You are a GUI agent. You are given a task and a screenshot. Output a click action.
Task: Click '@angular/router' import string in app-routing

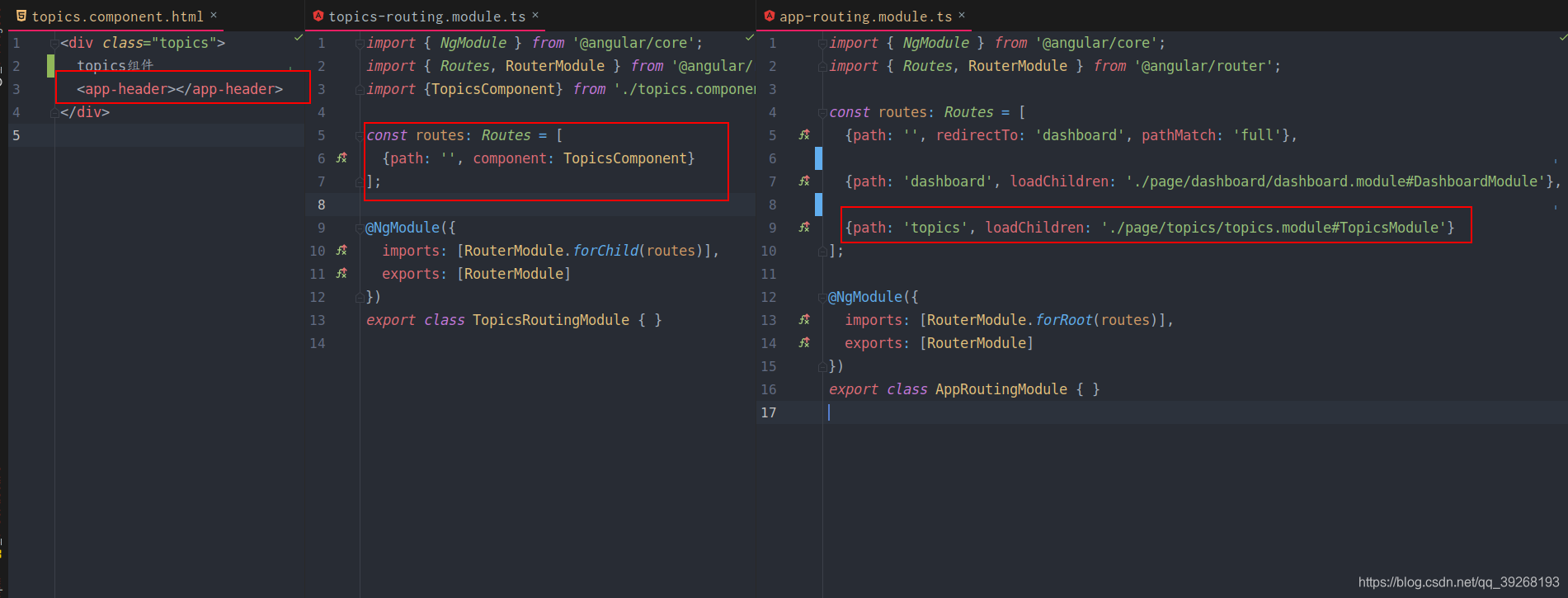pyautogui.click(x=1203, y=66)
